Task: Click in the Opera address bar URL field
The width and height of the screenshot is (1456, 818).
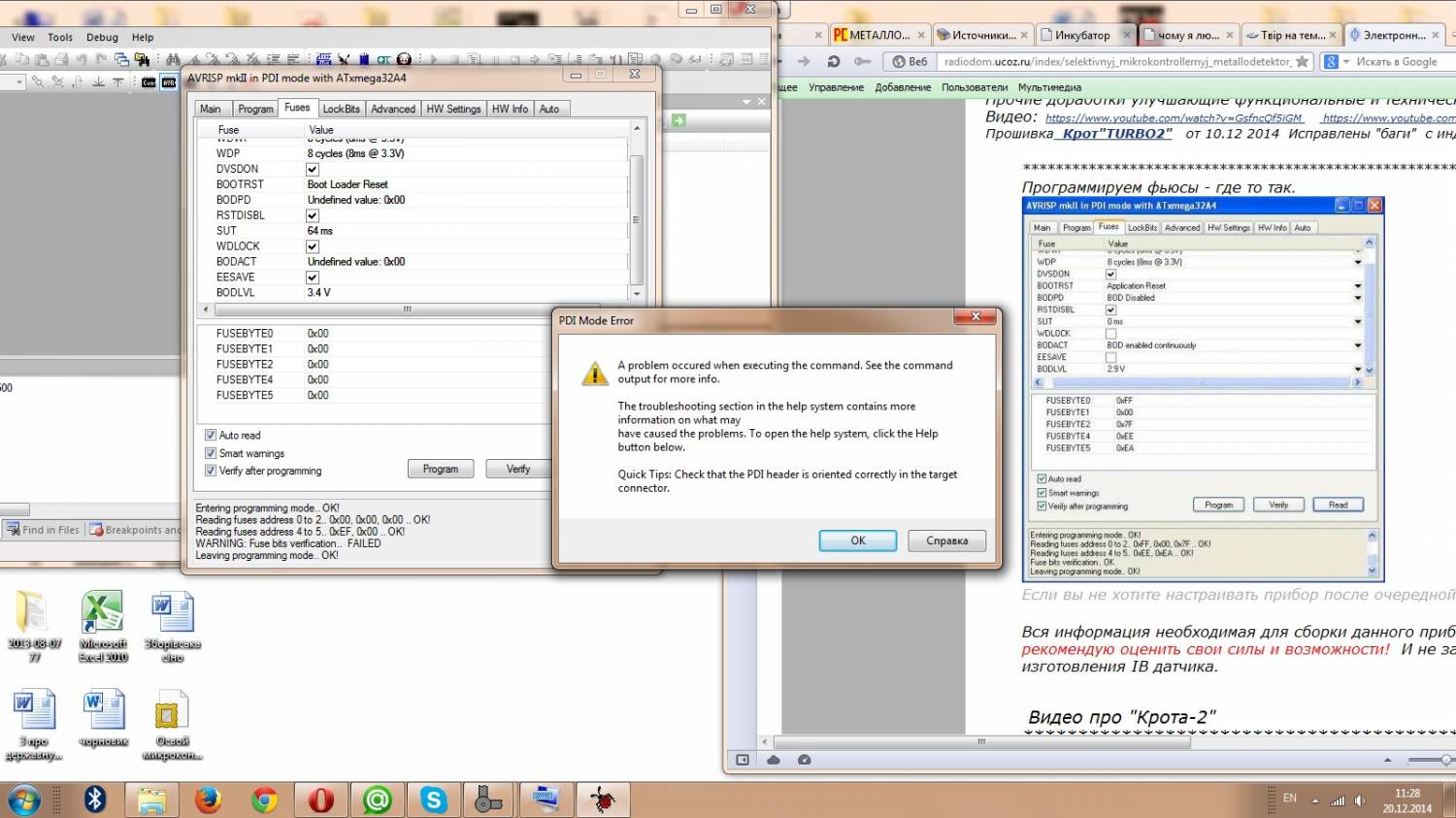Action: (1116, 61)
